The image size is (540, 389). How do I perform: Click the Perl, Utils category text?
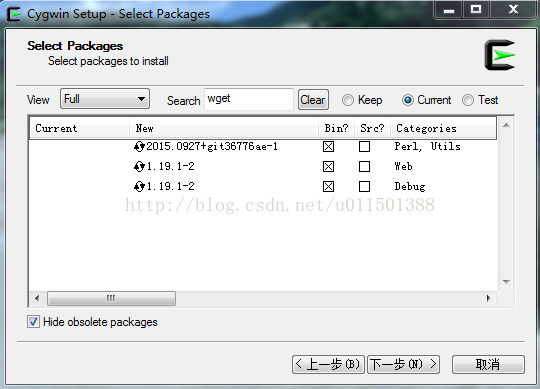tap(427, 147)
